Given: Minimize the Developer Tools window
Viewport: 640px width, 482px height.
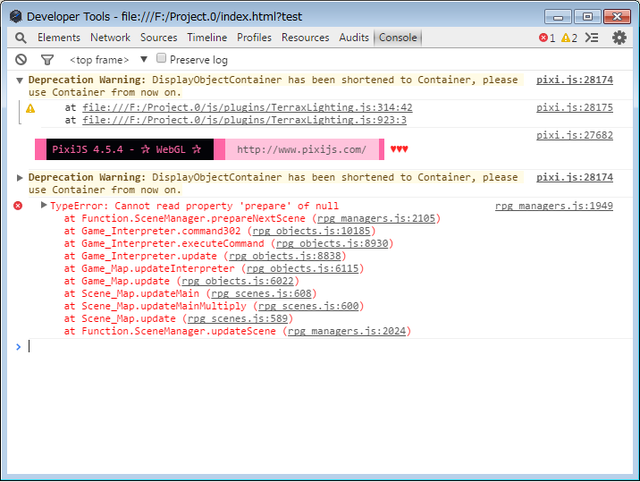Looking at the screenshot, I should pos(558,17).
